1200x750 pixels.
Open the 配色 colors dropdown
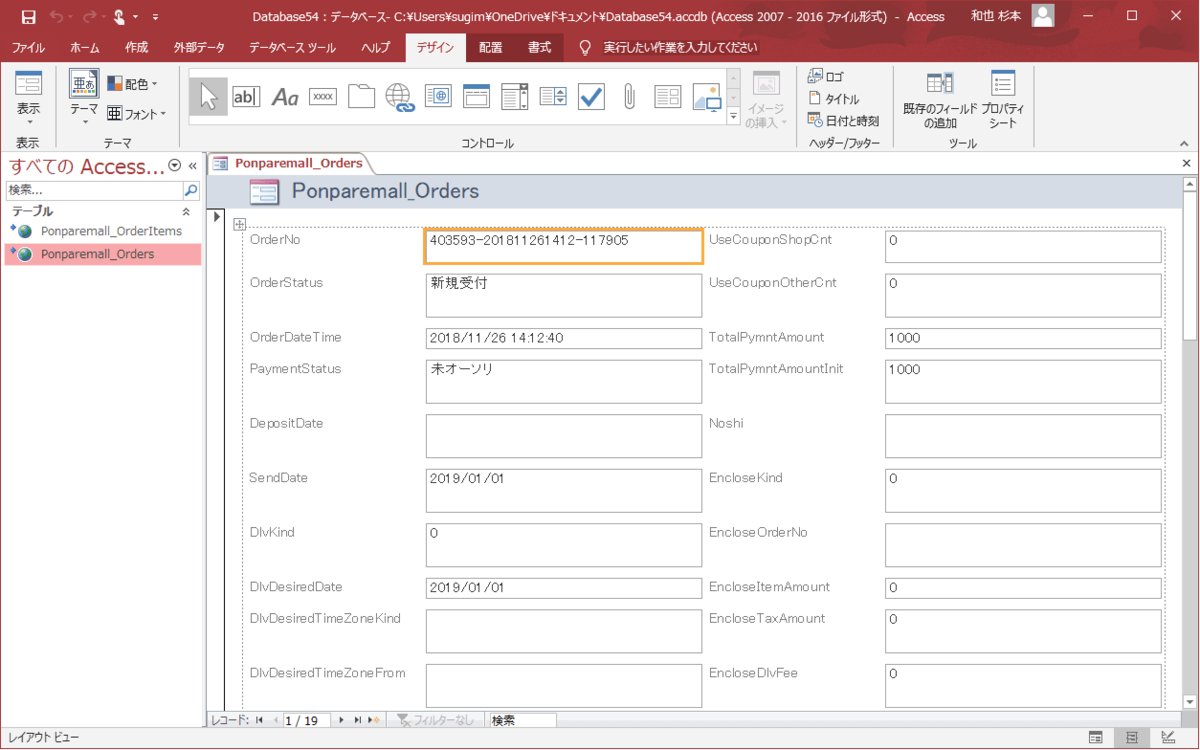[133, 84]
